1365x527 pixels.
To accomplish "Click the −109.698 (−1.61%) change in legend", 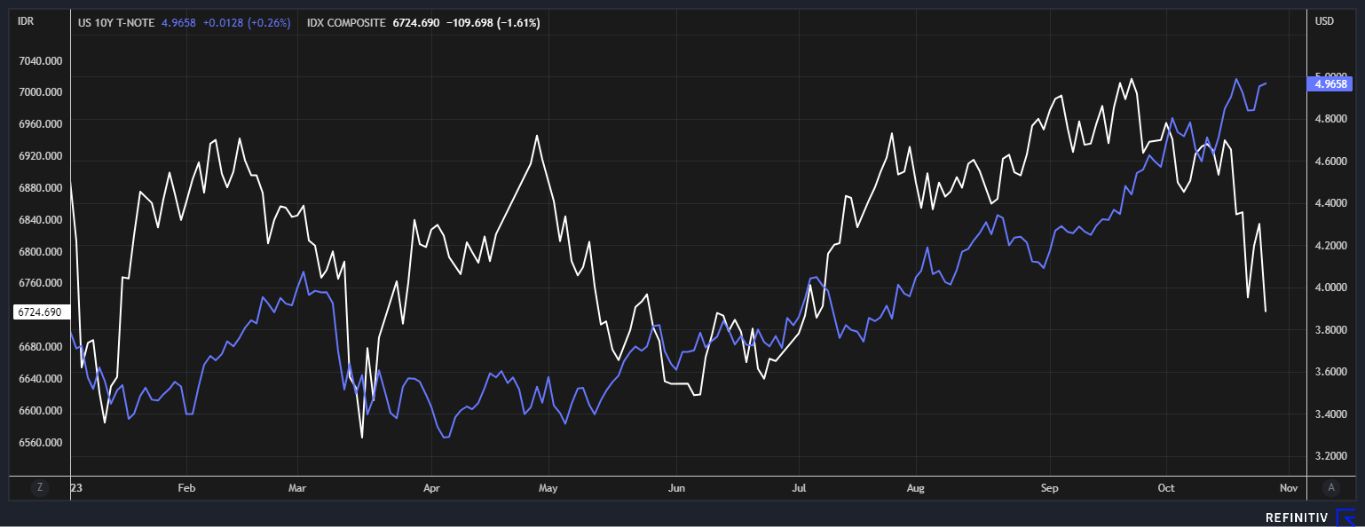I will click(x=494, y=22).
